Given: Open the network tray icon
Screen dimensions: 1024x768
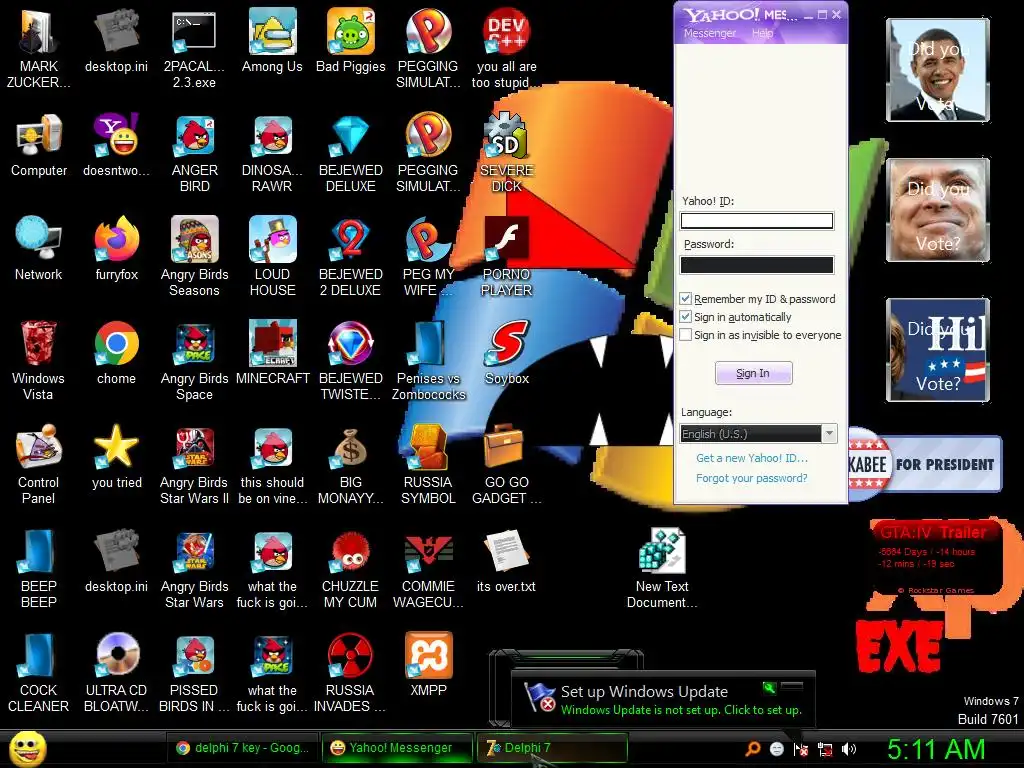Looking at the screenshot, I should (825, 750).
